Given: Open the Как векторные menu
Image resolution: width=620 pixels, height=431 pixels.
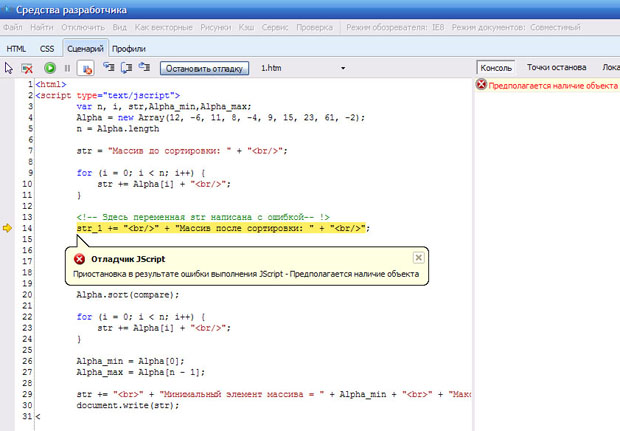Looking at the screenshot, I should [x=164, y=27].
